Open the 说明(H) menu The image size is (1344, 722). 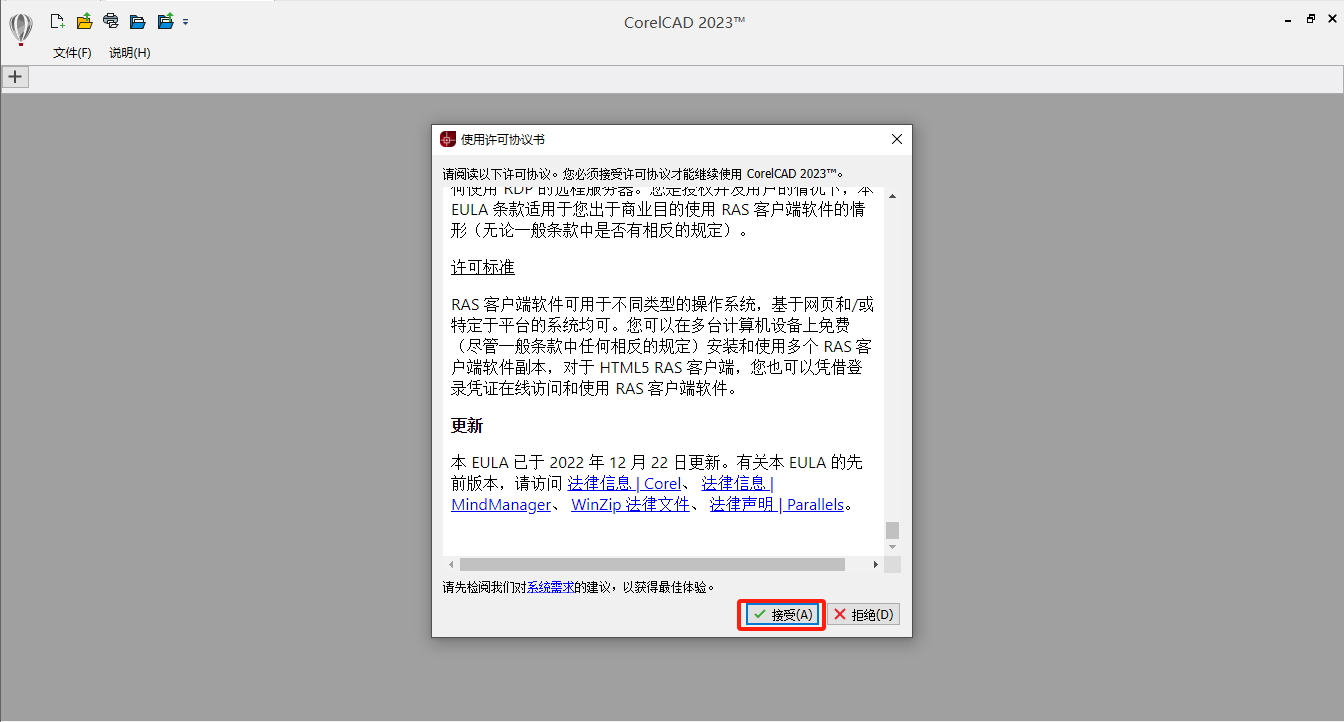tap(130, 52)
